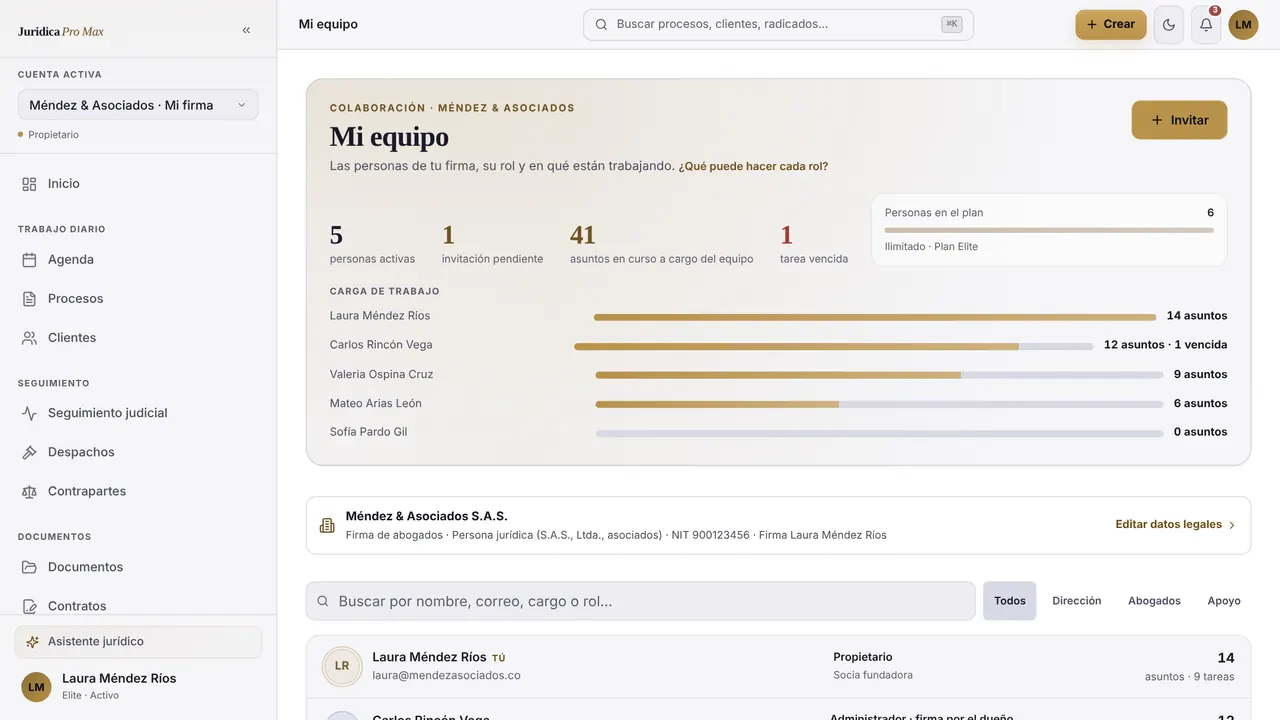Image resolution: width=1280 pixels, height=720 pixels.
Task: Click Sofía Pardo Gil name in workload
Action: click(368, 432)
